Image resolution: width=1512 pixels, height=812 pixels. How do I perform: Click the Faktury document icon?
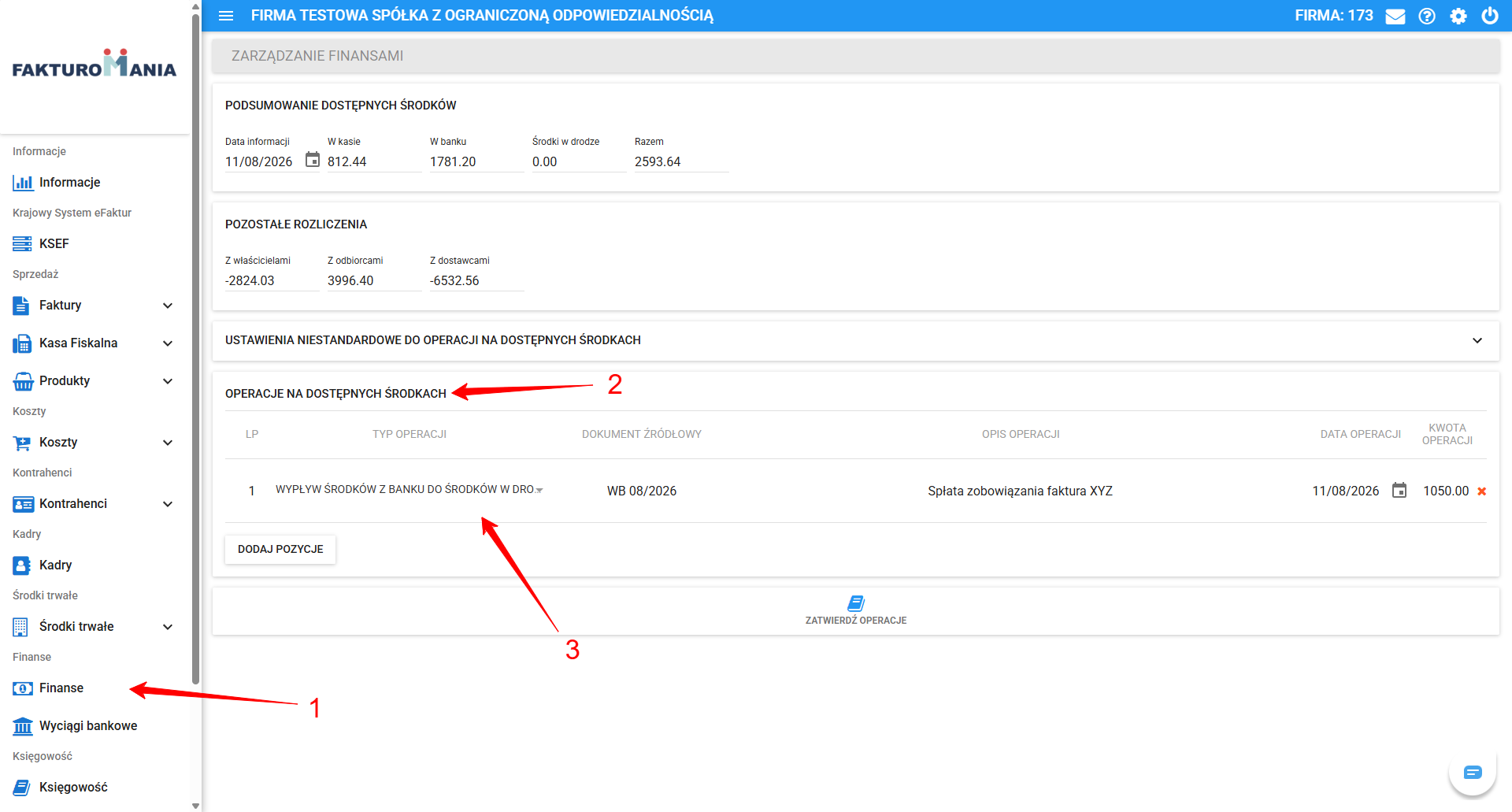(x=21, y=306)
